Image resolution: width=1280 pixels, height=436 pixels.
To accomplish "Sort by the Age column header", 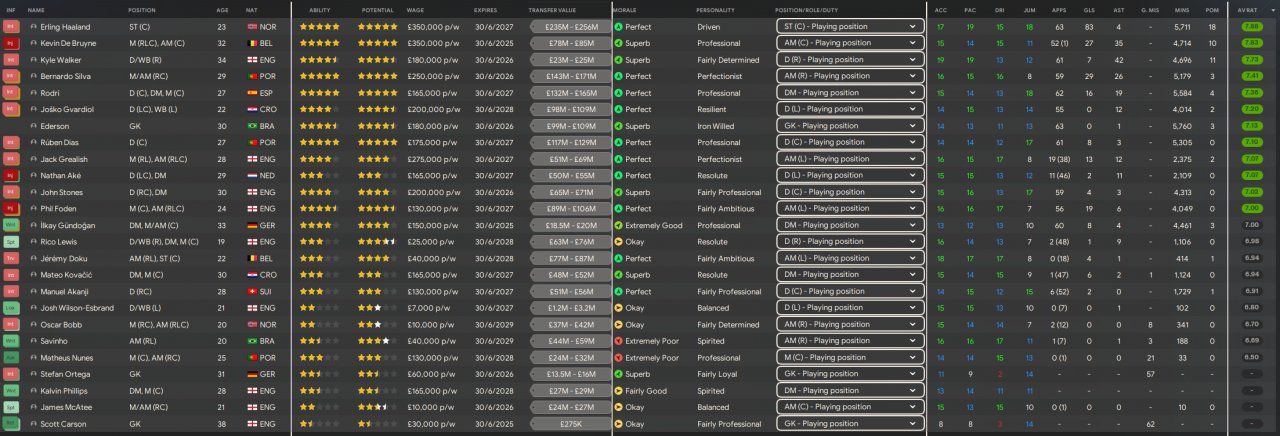I will [222, 9].
